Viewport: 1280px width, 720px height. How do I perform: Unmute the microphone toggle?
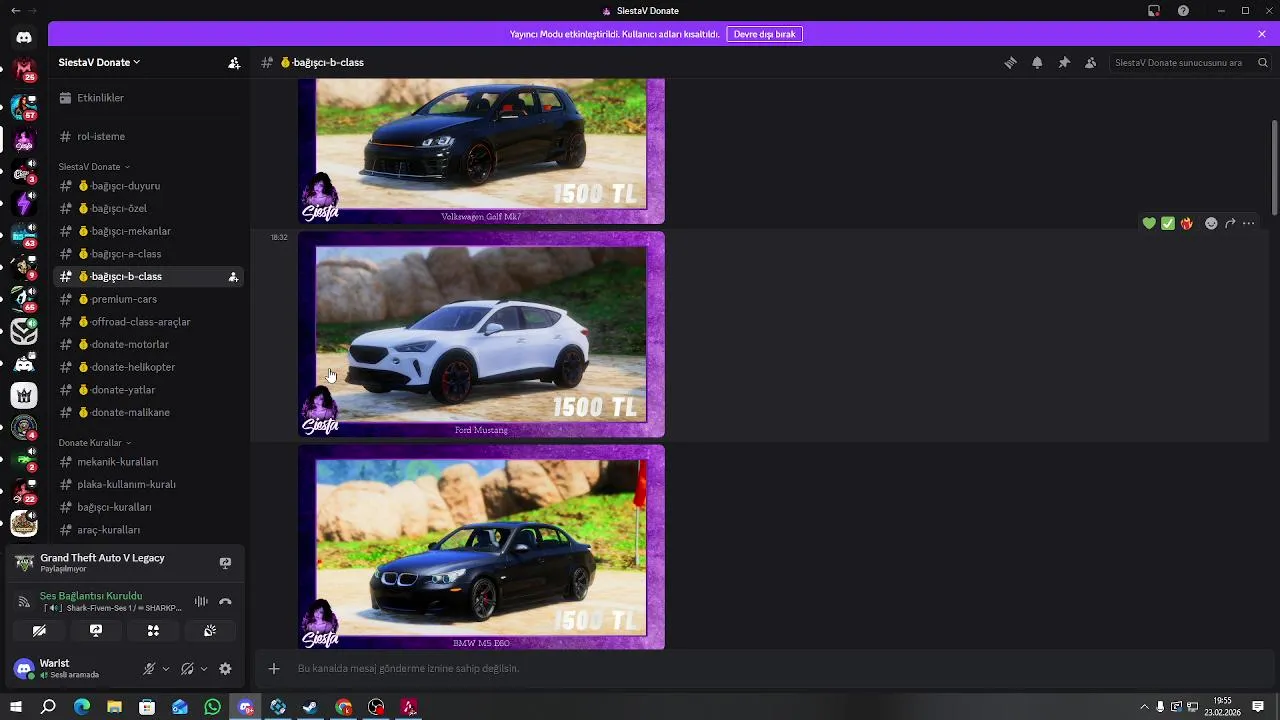[149, 668]
